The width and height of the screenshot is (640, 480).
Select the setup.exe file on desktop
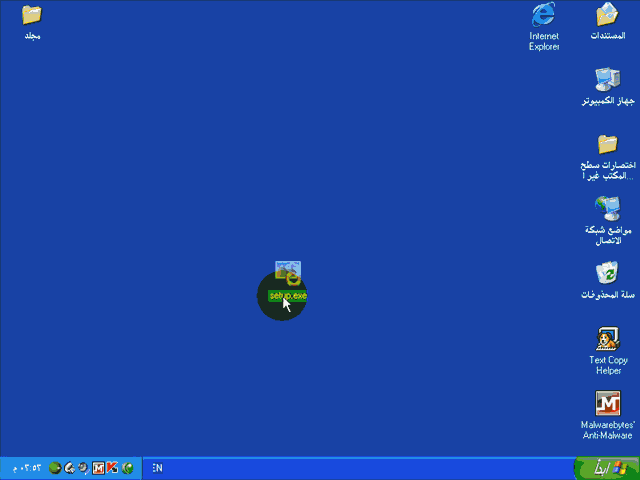tap(288, 281)
